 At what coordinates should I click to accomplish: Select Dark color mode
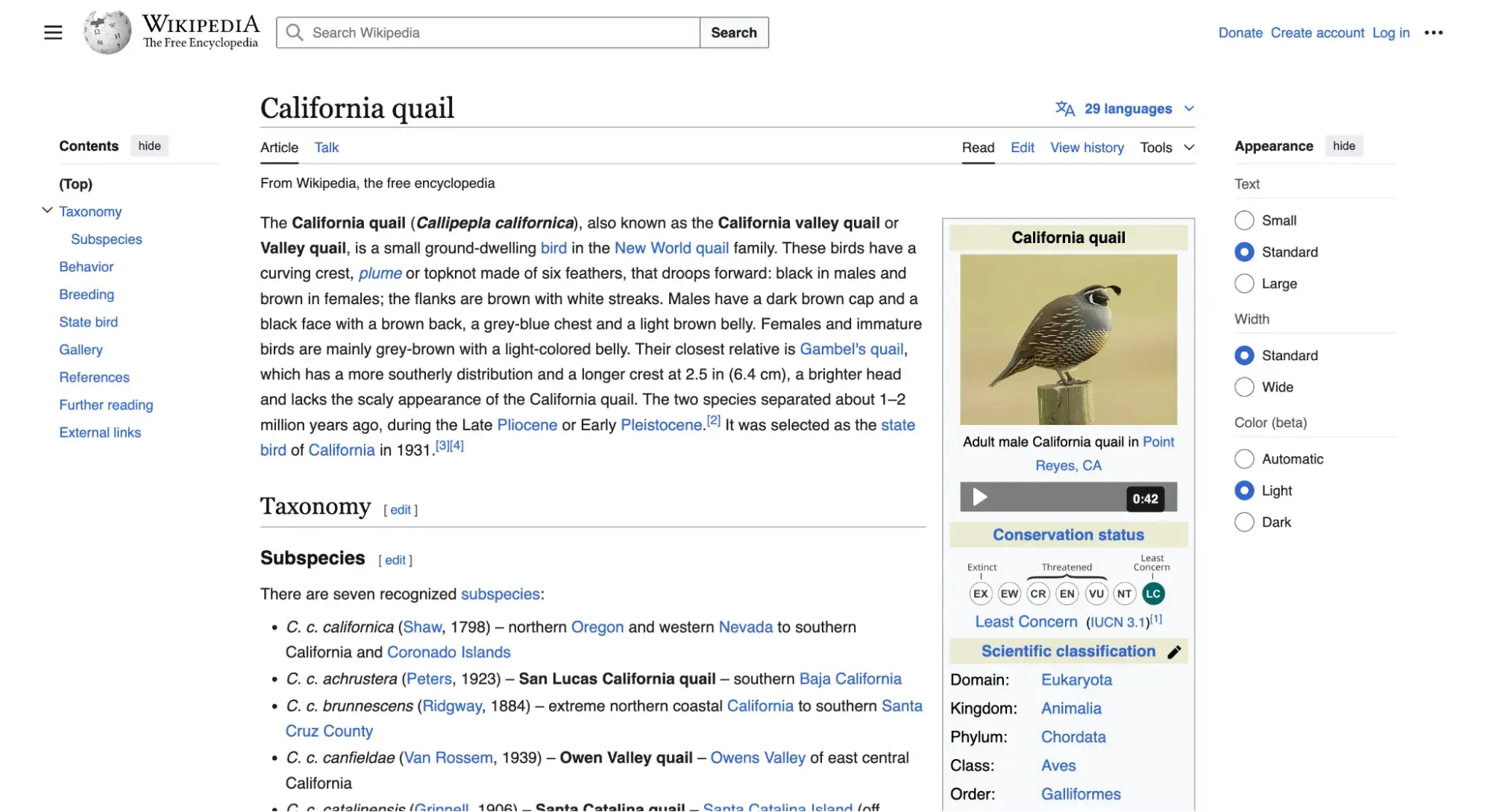tap(1243, 523)
